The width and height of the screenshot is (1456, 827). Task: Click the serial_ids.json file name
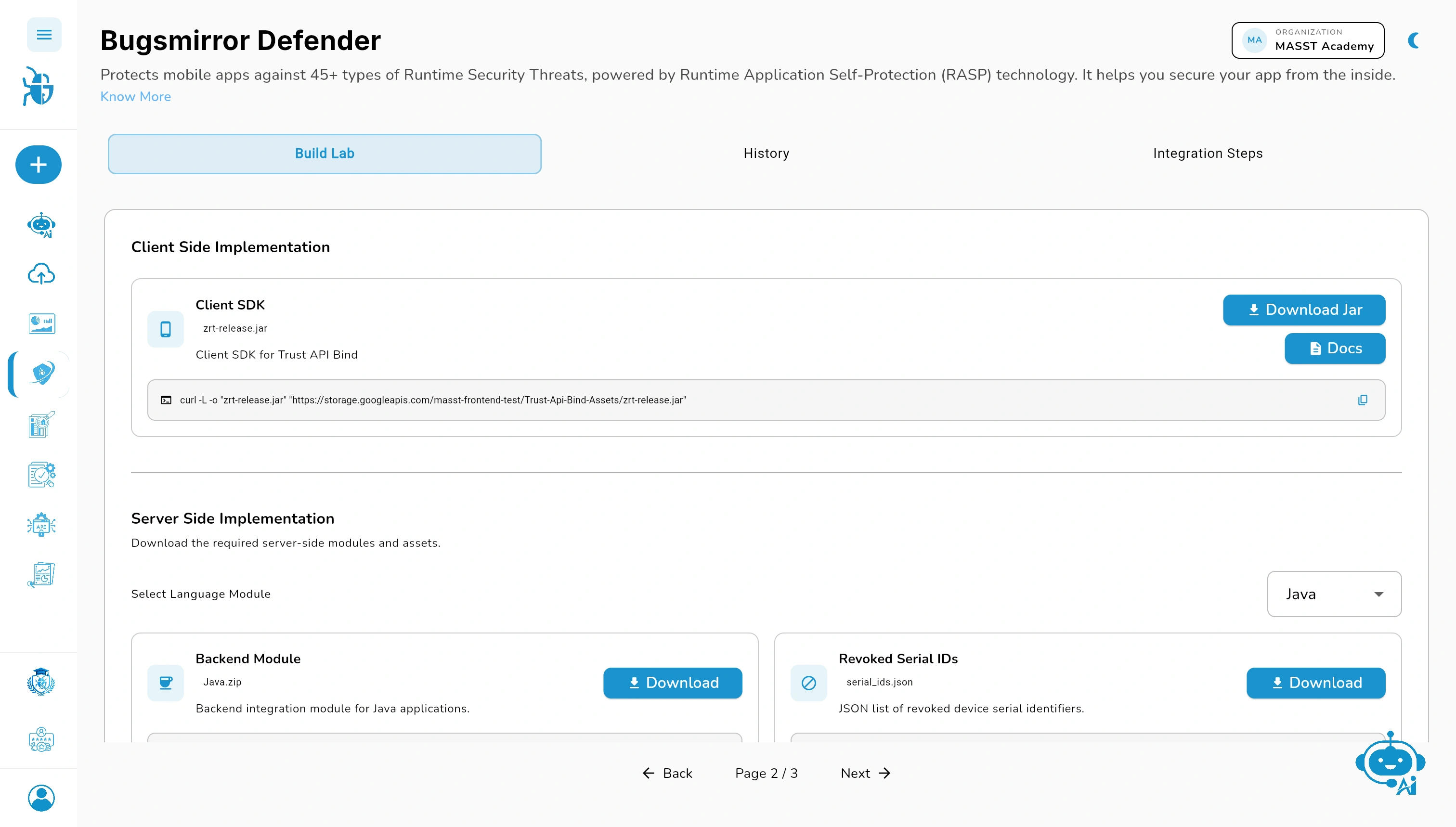879,682
